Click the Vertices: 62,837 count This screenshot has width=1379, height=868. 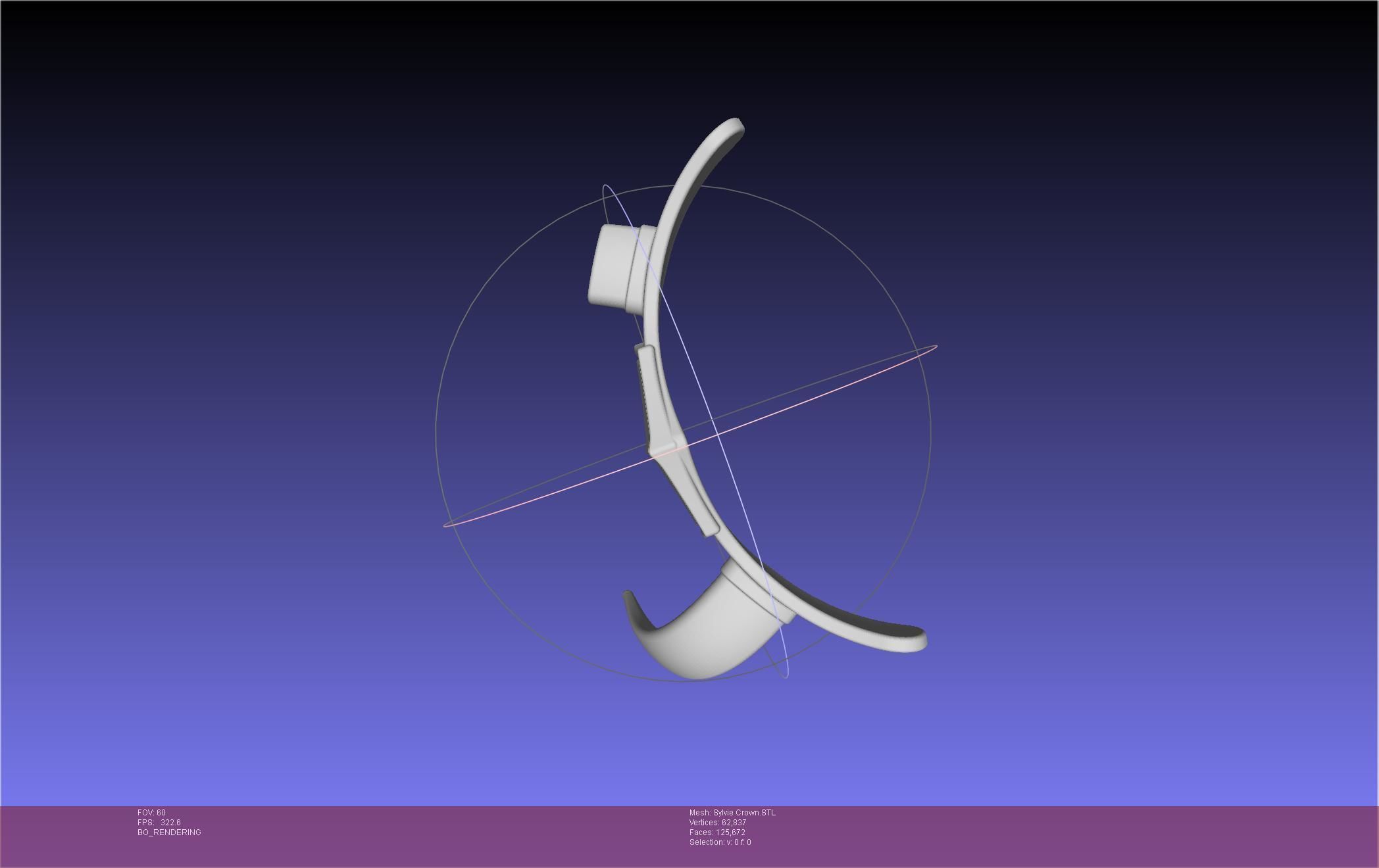click(x=718, y=823)
